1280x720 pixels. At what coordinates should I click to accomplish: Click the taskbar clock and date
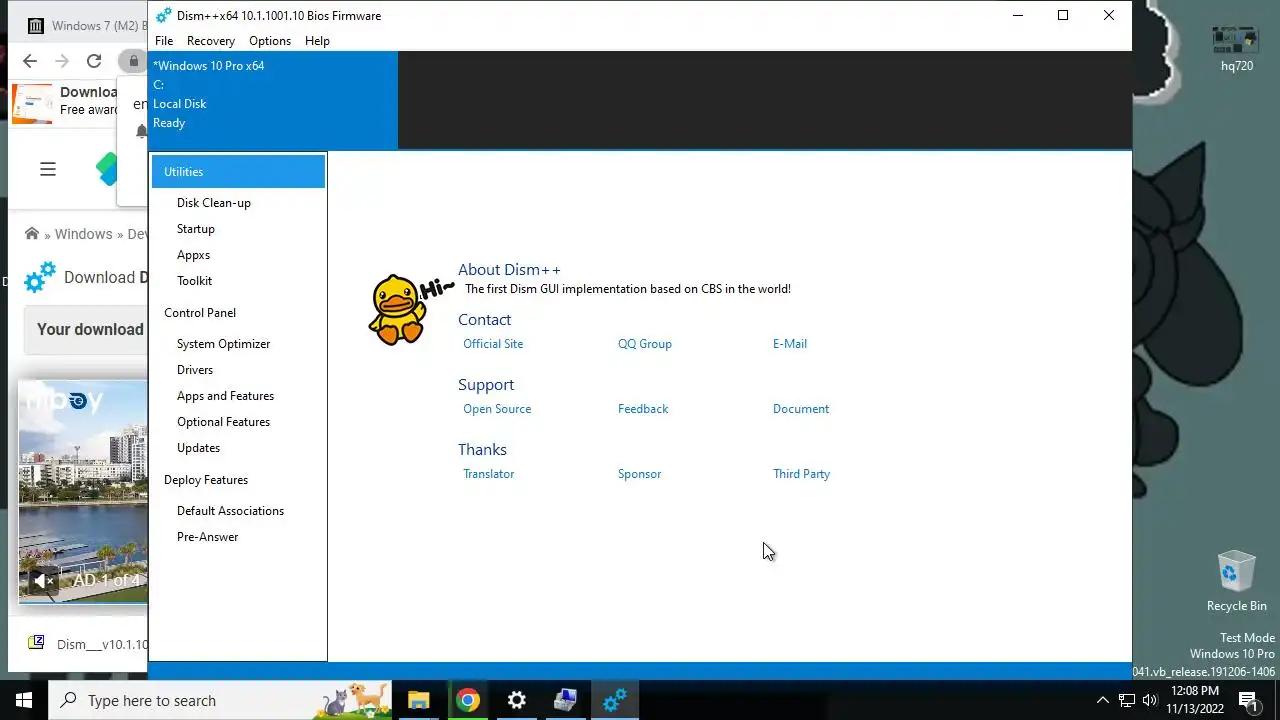pyautogui.click(x=1193, y=700)
